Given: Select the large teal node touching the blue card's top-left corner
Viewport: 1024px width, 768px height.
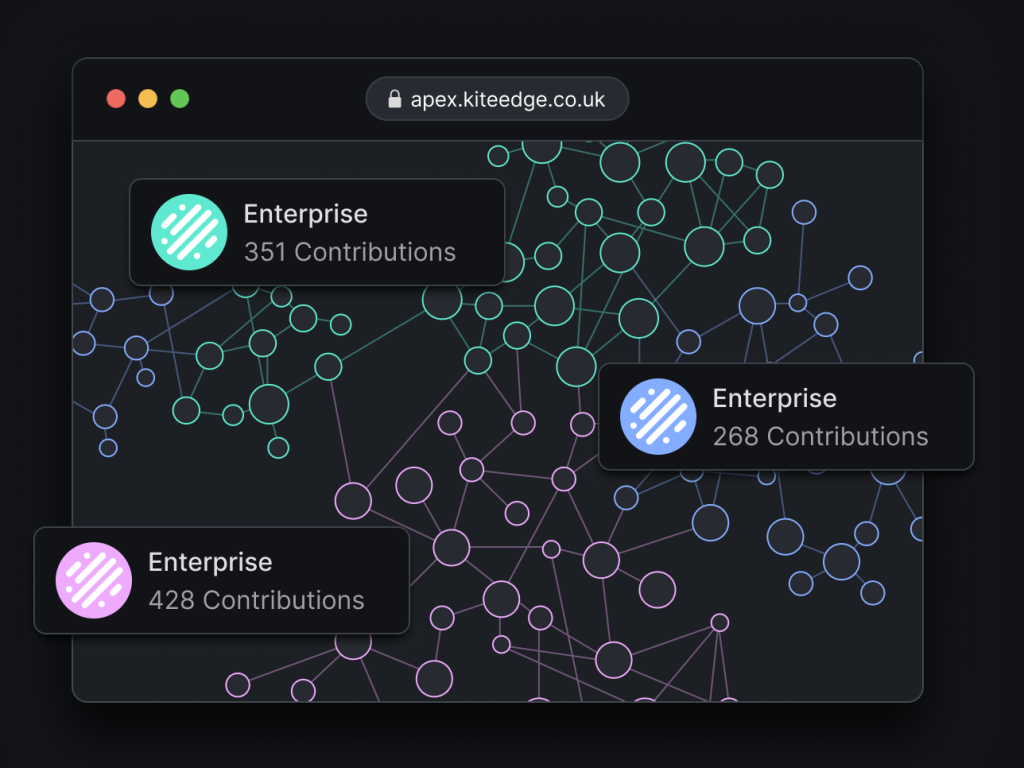Looking at the screenshot, I should point(576,367).
